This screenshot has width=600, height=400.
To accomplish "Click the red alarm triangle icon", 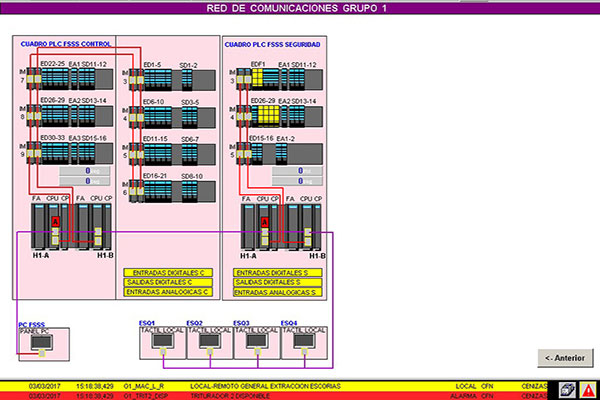I will pos(589,390).
